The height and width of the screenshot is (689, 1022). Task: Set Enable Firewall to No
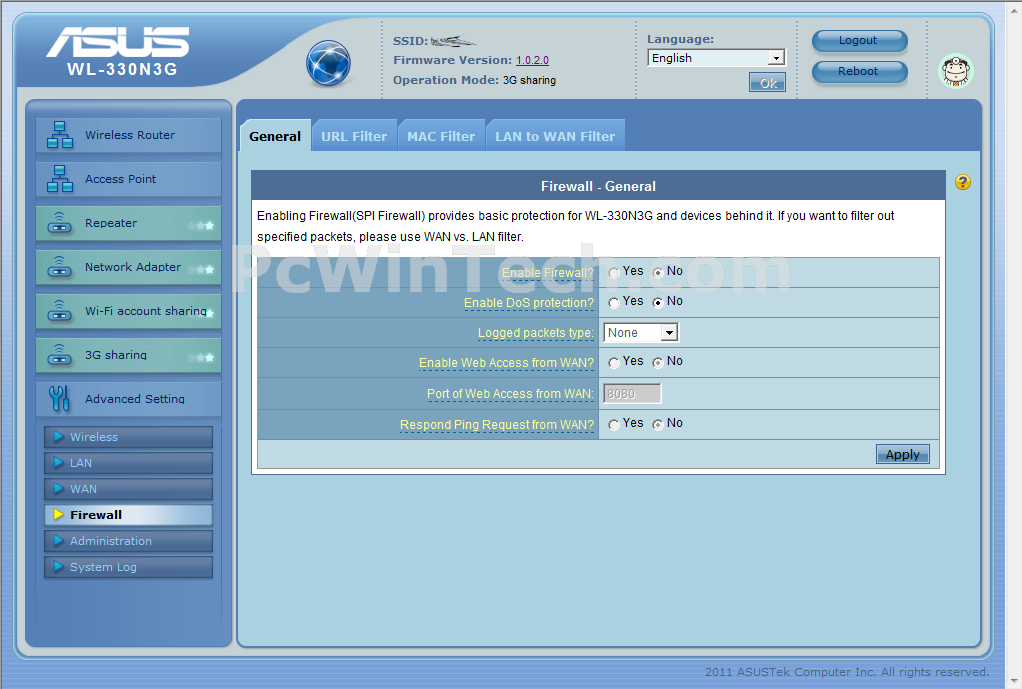pos(658,272)
